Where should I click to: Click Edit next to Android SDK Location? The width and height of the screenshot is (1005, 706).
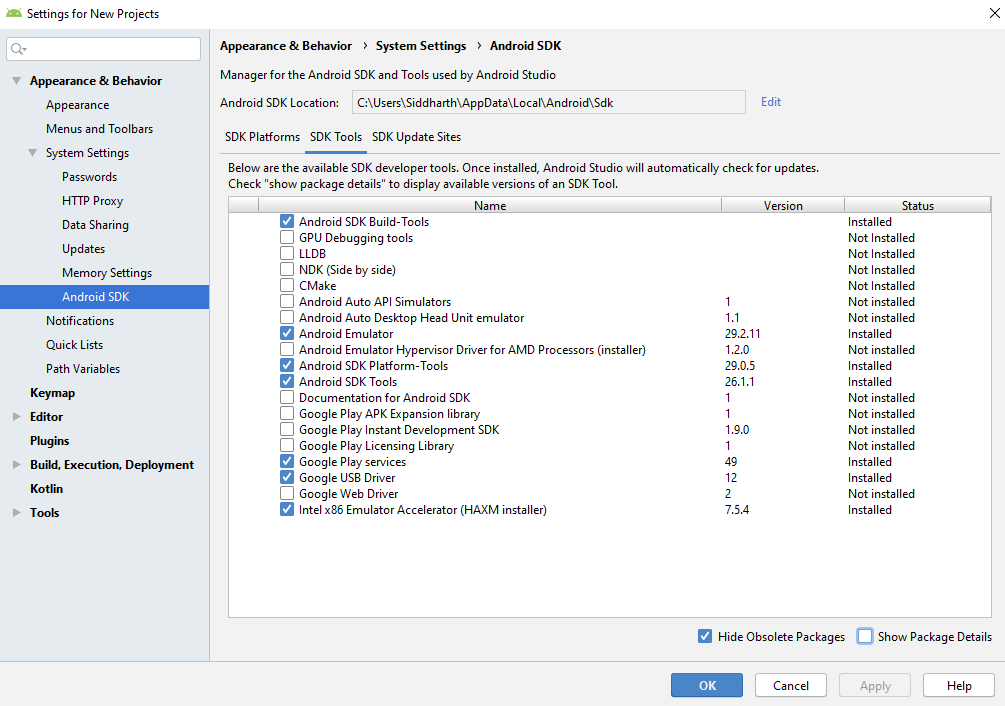(x=770, y=101)
